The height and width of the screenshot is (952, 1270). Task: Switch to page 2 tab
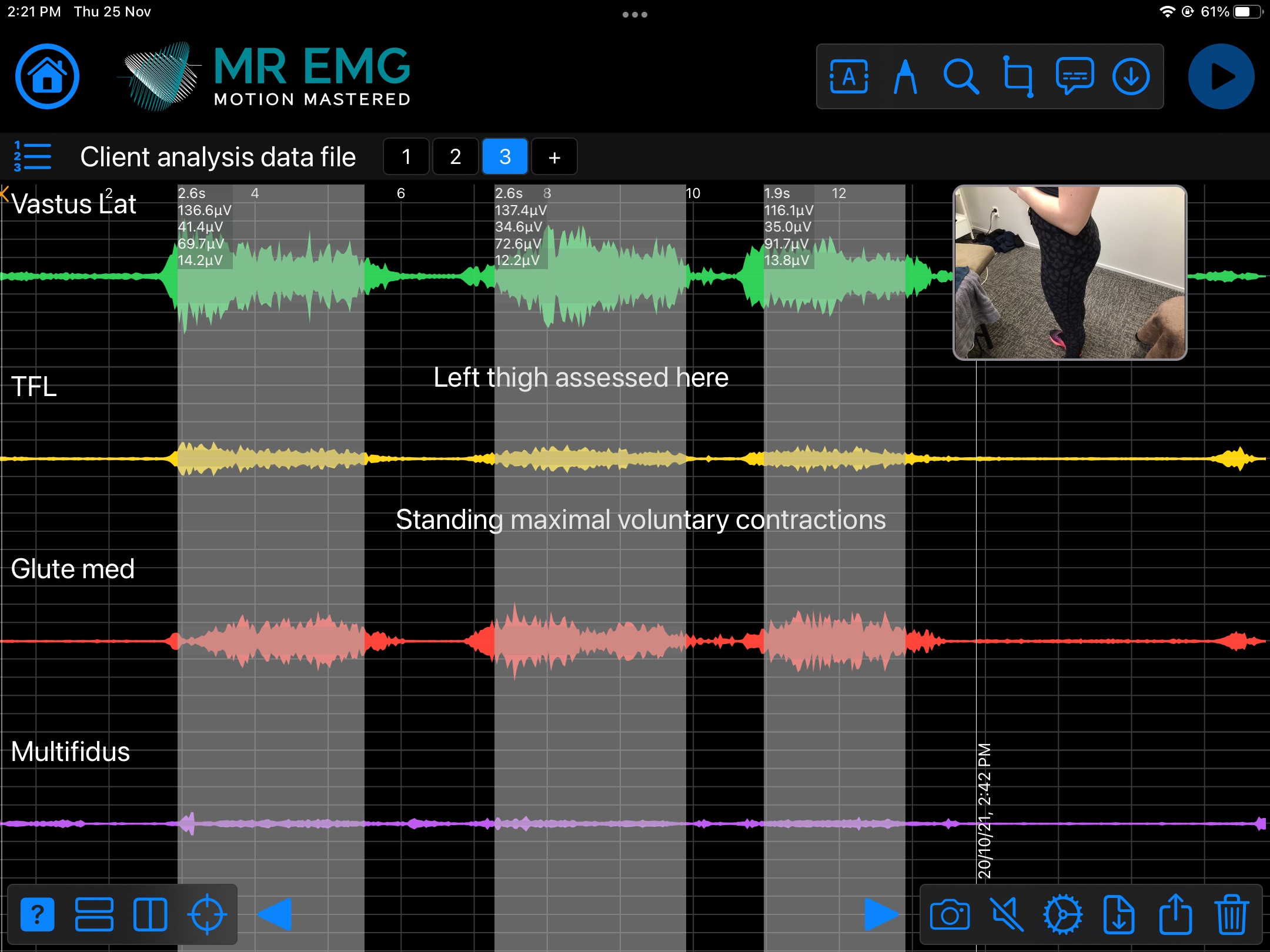[455, 157]
